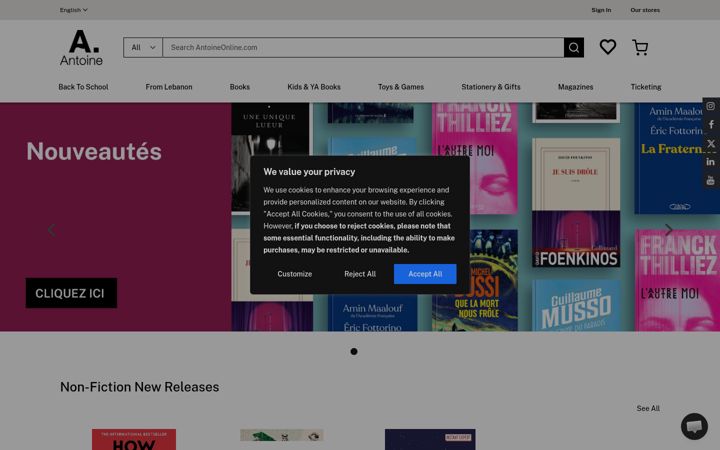Open the LinkedIn sidebar icon

tap(710, 162)
